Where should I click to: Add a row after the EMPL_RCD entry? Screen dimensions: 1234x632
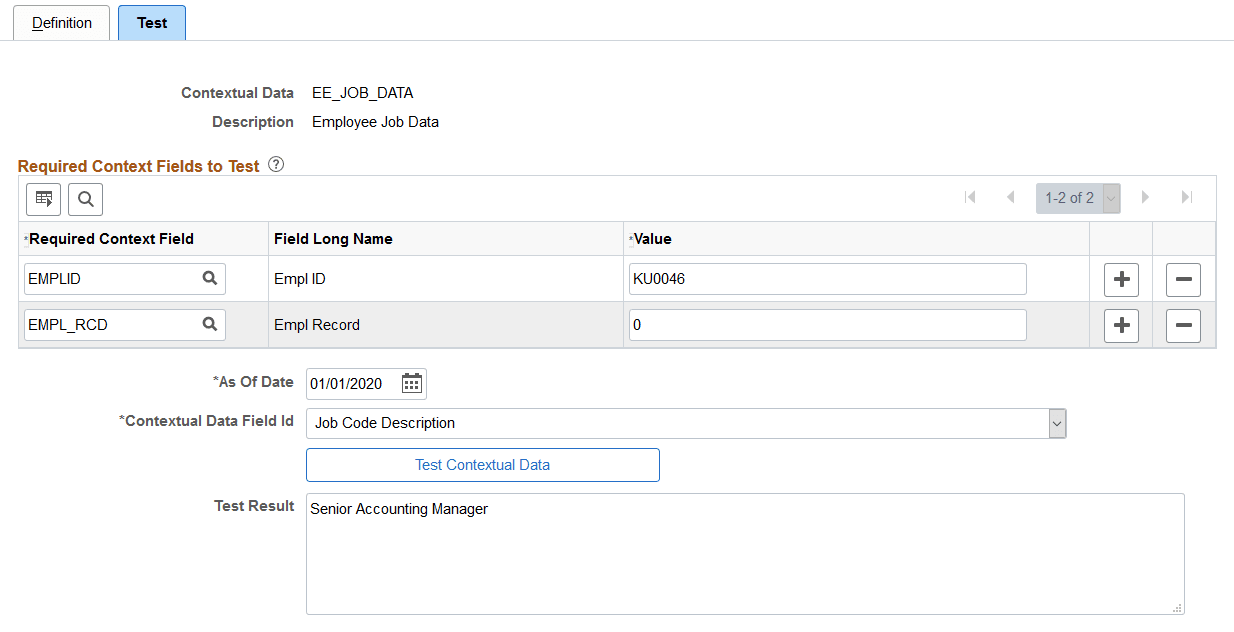1121,325
